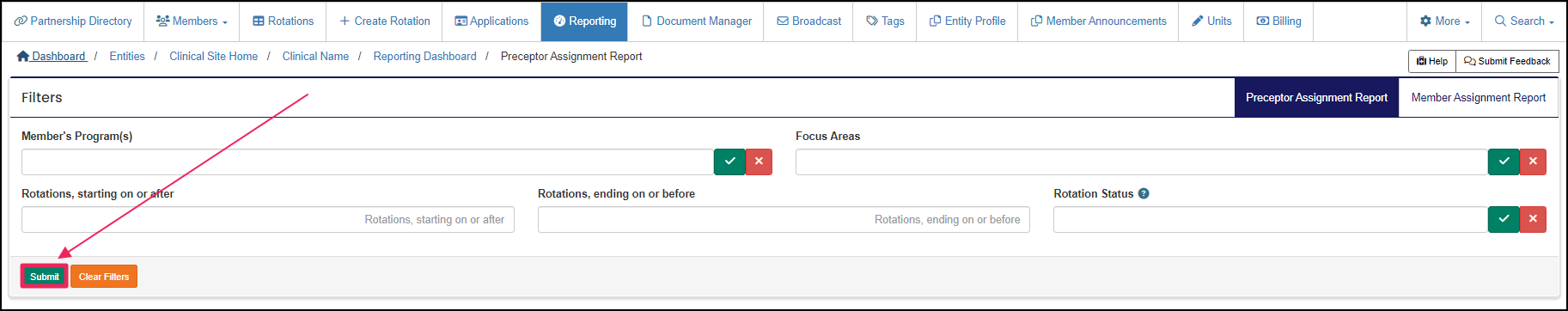Expand the More dropdown
The width and height of the screenshot is (1568, 311).
(1444, 21)
